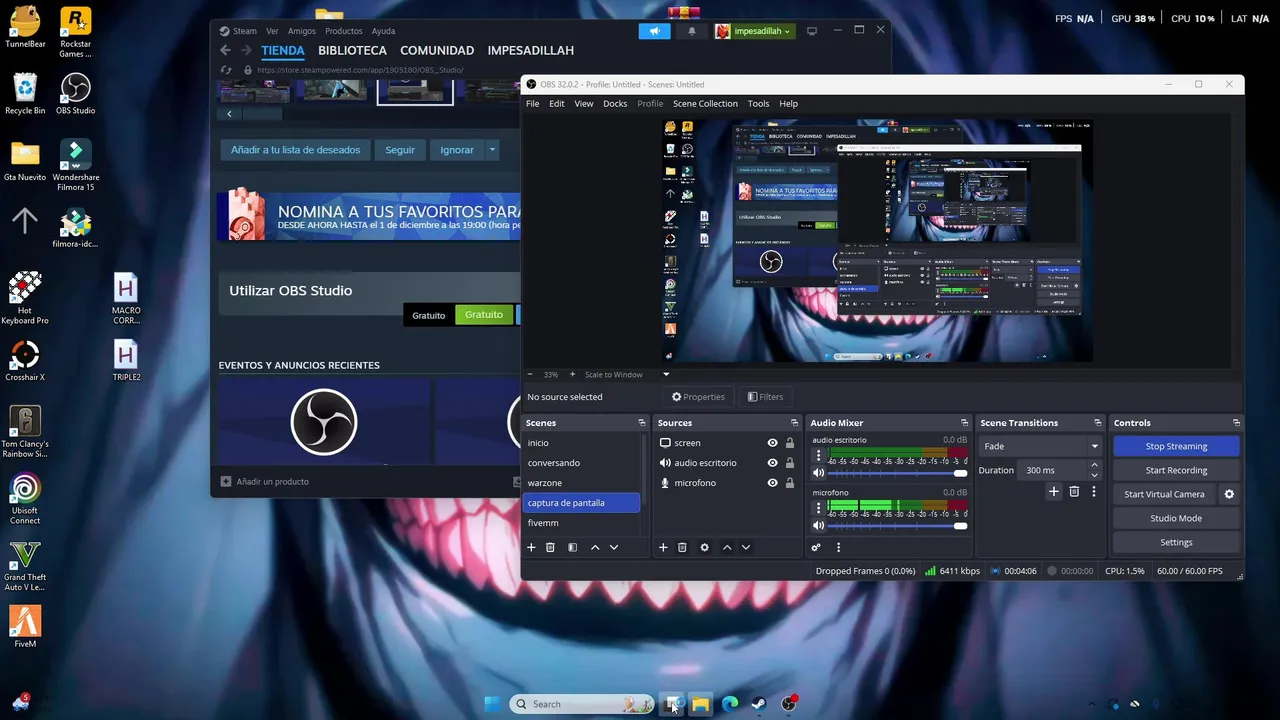
Task: Open OBS Tools menu
Action: pyautogui.click(x=758, y=104)
